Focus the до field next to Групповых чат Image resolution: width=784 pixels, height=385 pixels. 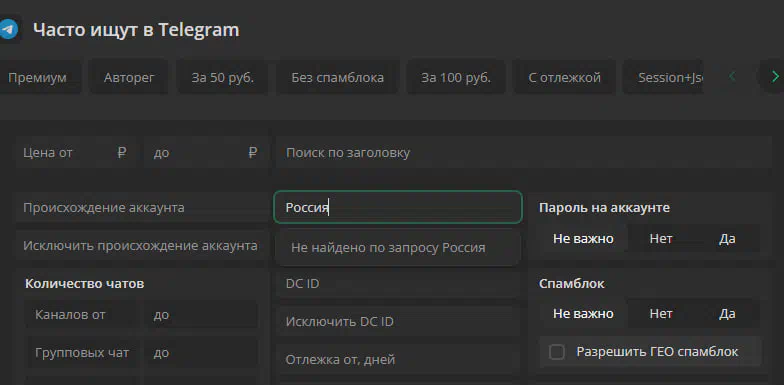click(x=201, y=352)
